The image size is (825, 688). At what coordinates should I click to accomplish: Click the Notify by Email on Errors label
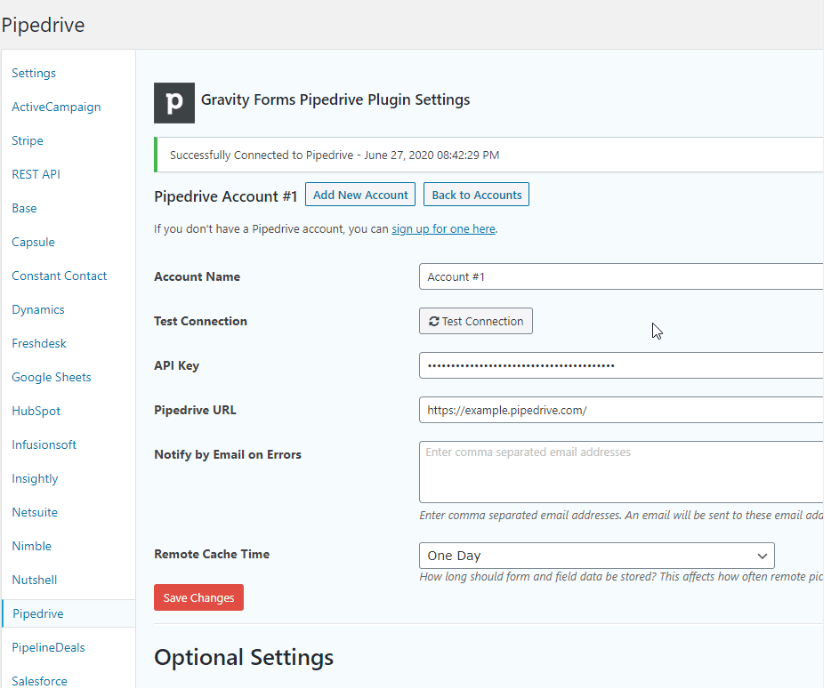tap(227, 454)
